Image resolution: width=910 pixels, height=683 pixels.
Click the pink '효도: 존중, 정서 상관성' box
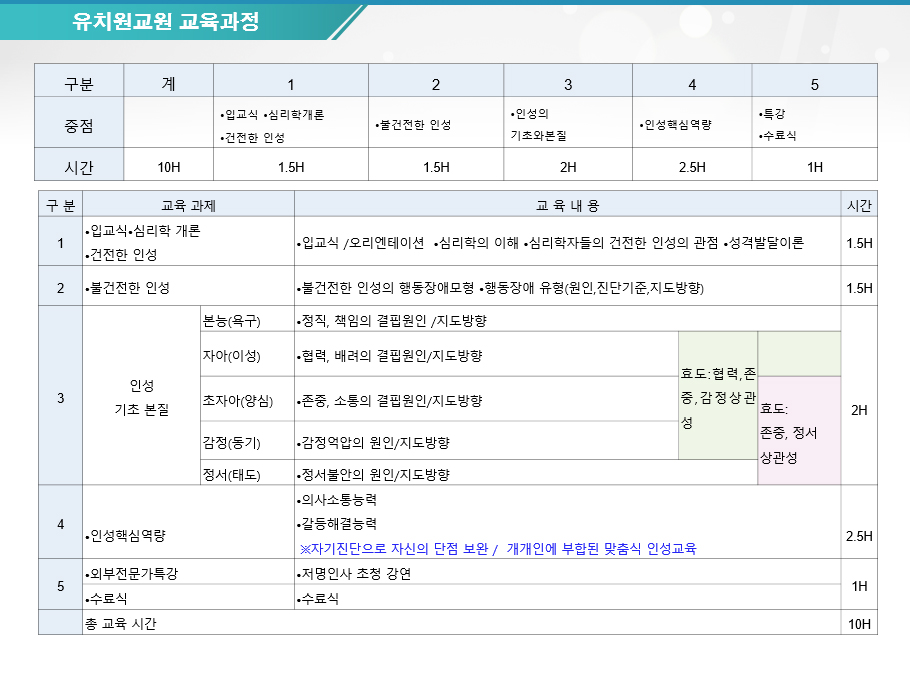click(799, 431)
